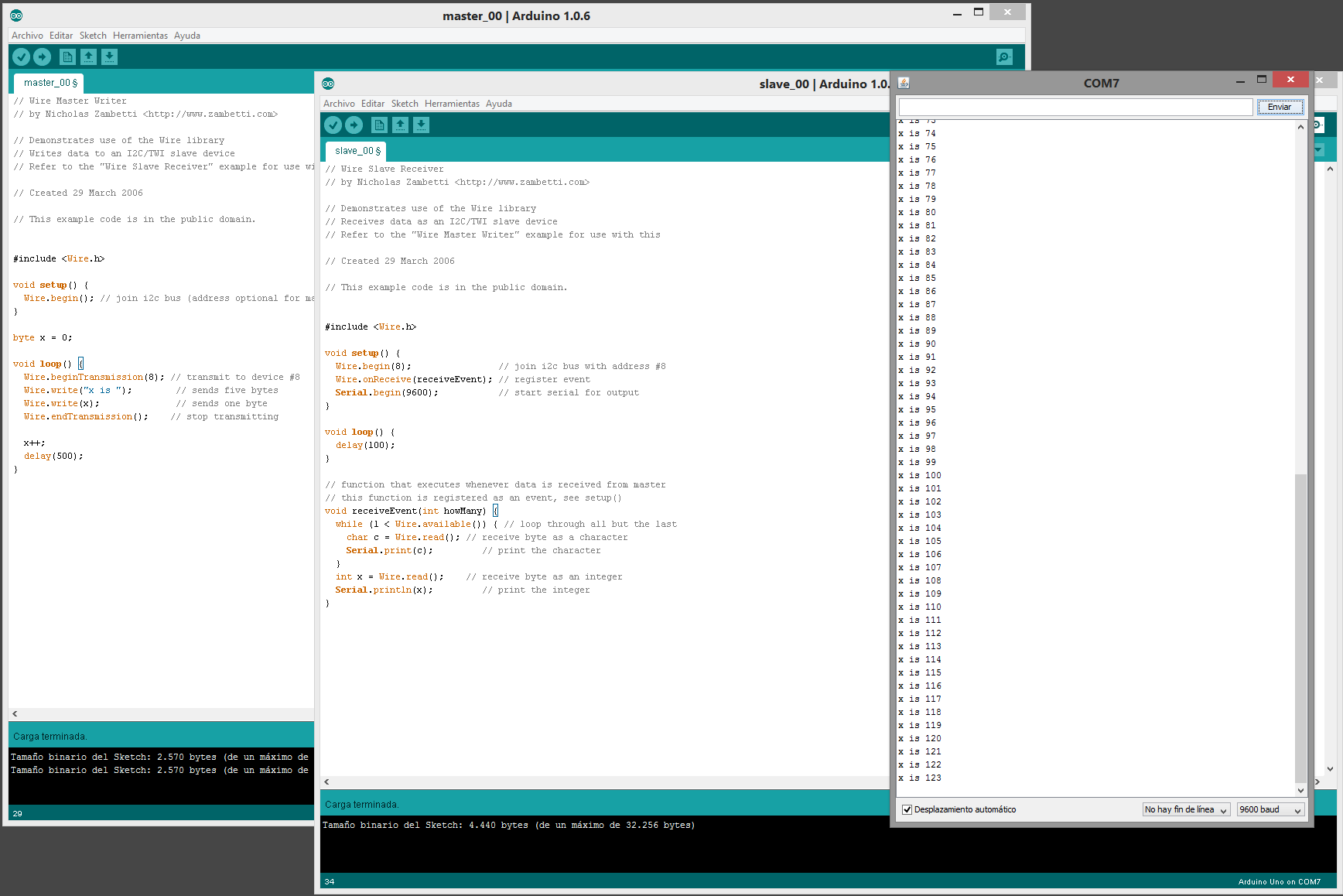Click COM7 vertical scrollbar thumb
This screenshot has width=1343, height=896.
[1300, 627]
